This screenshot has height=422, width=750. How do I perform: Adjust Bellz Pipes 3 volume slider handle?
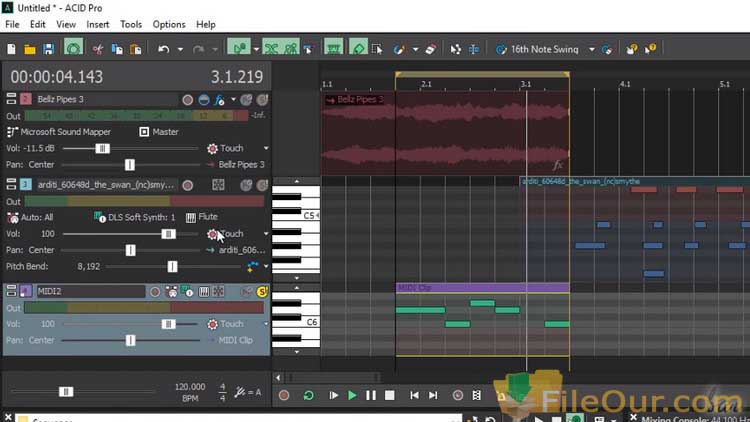(102, 148)
